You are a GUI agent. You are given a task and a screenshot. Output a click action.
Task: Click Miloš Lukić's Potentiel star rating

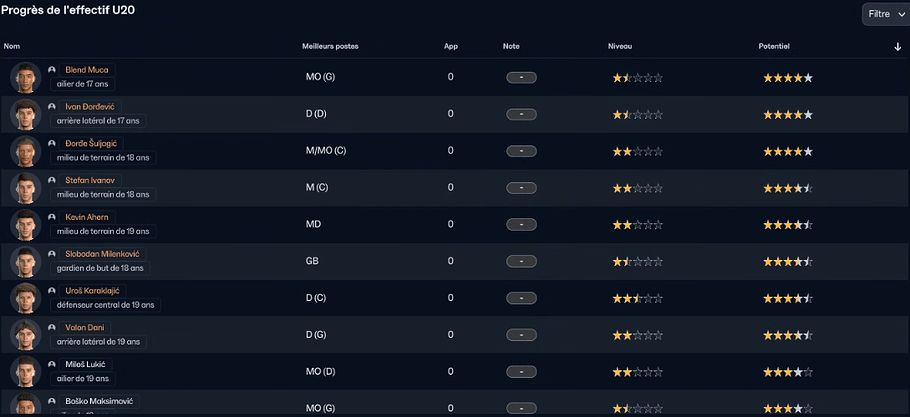pos(788,372)
